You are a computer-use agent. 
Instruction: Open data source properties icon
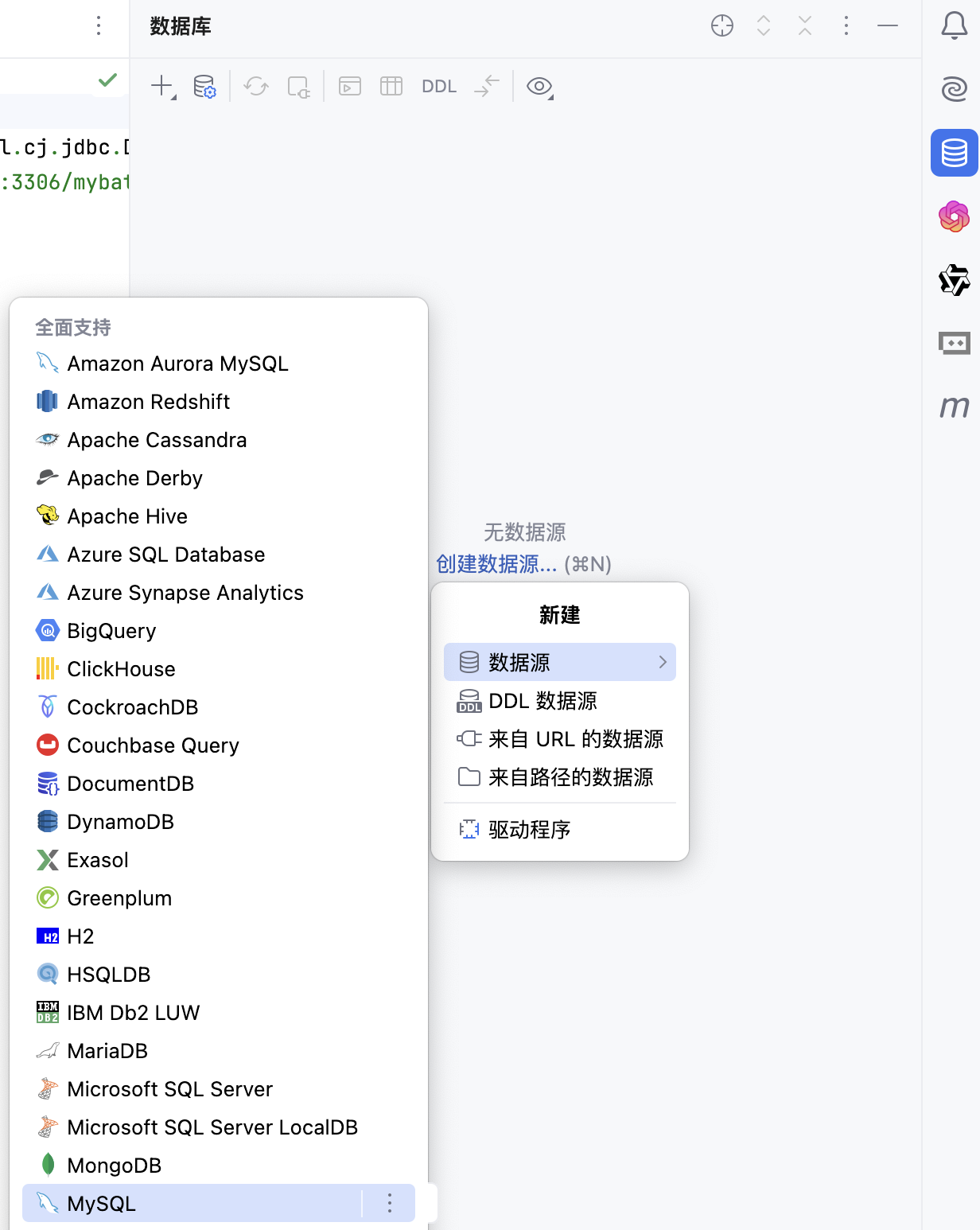(x=204, y=86)
